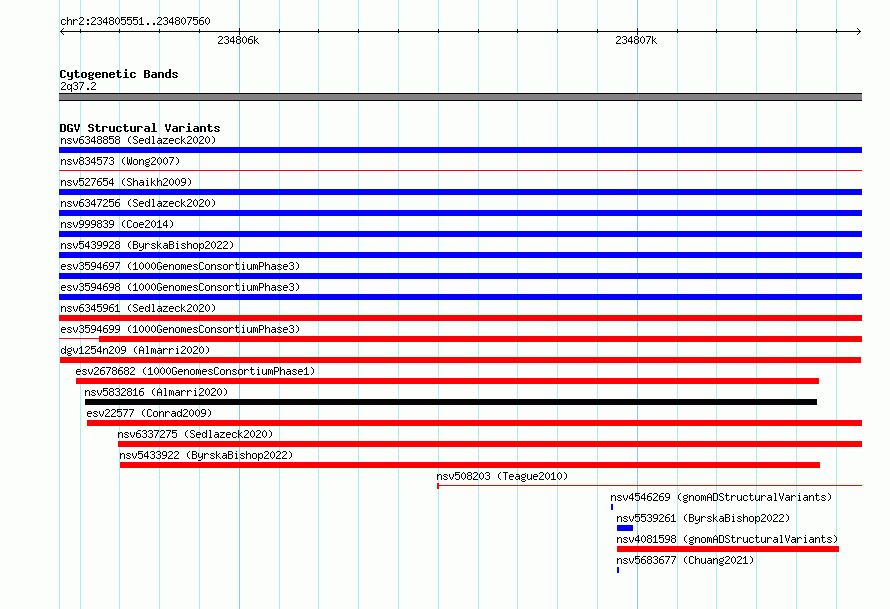Select the 2q37.2 band label
The width and height of the screenshot is (890, 609).
click(x=78, y=86)
